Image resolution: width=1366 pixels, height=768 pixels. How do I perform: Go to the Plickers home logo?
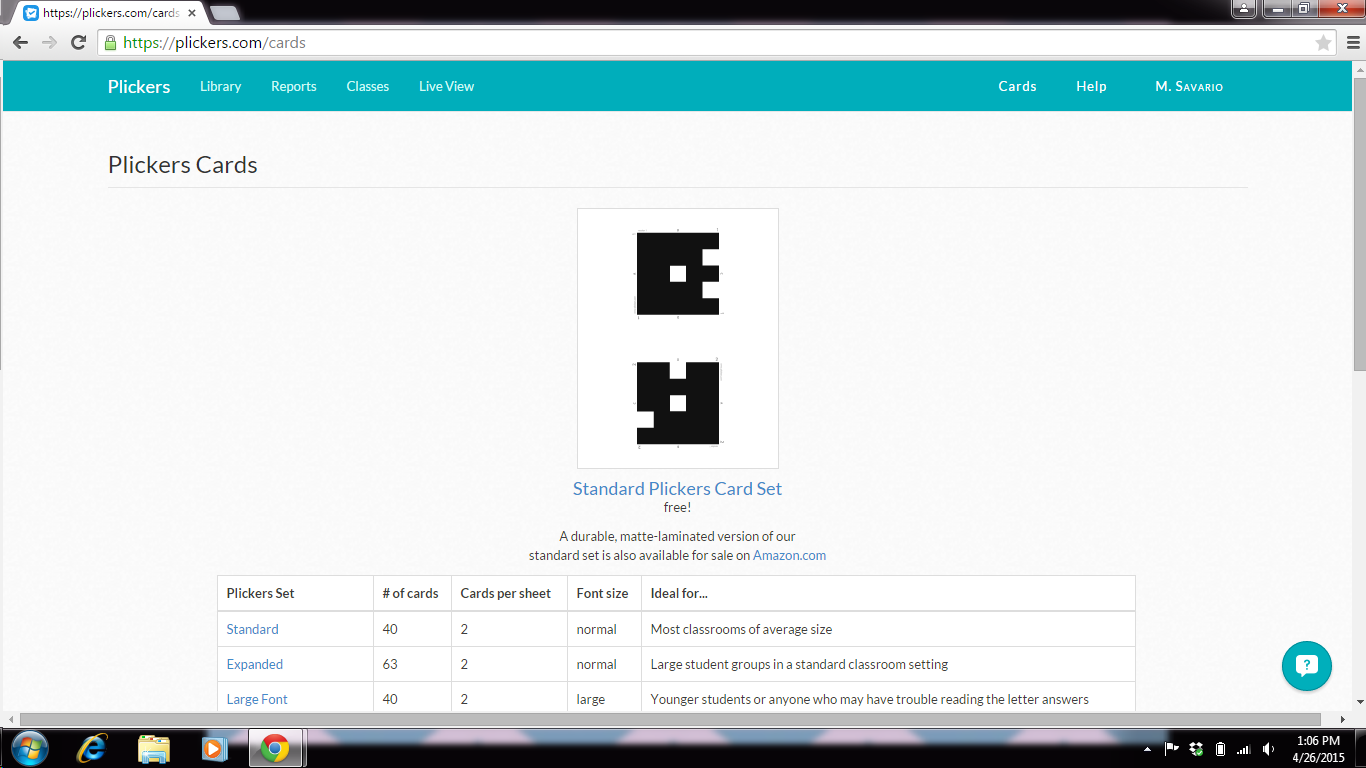[139, 87]
